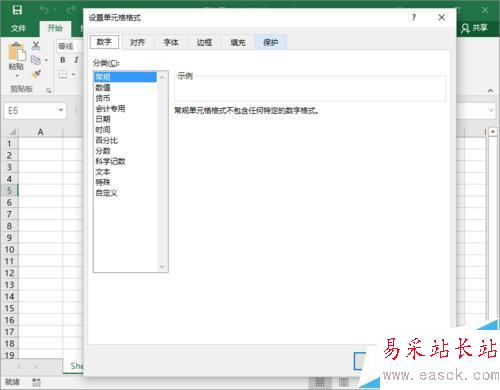Click the Paste clipboard icon
Viewport: 500px width, 390px height.
point(17,52)
